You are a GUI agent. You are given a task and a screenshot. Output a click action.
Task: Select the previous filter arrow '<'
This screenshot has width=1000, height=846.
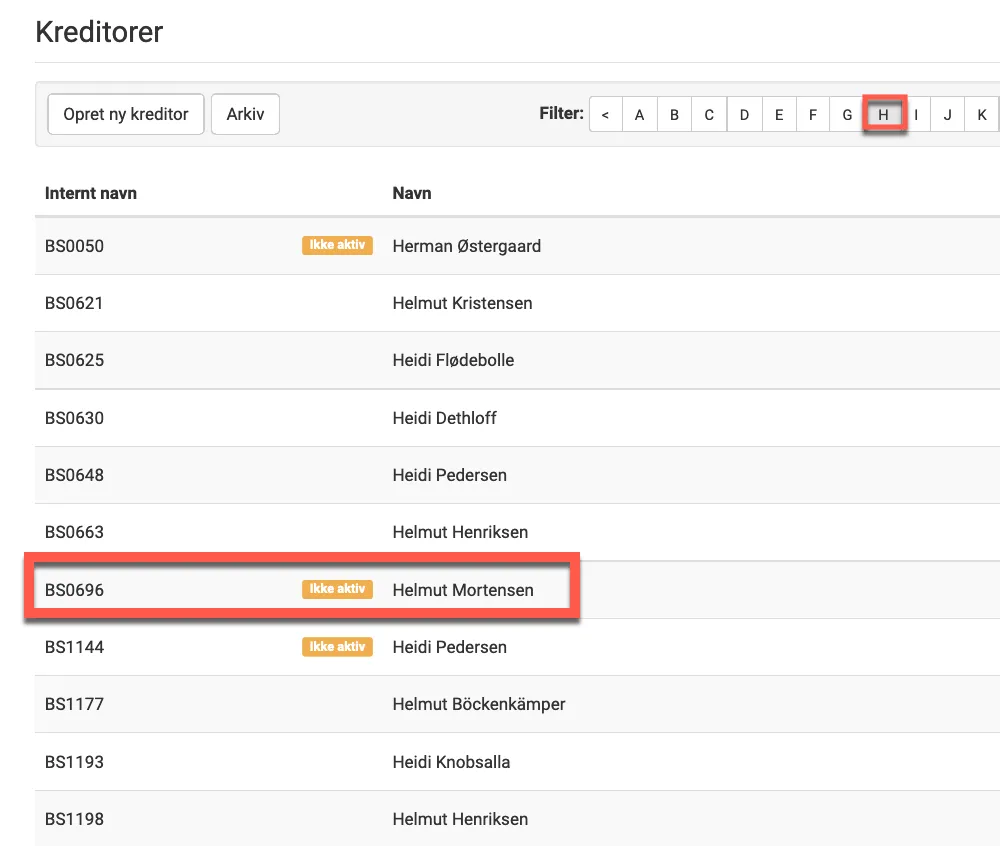[x=605, y=115]
